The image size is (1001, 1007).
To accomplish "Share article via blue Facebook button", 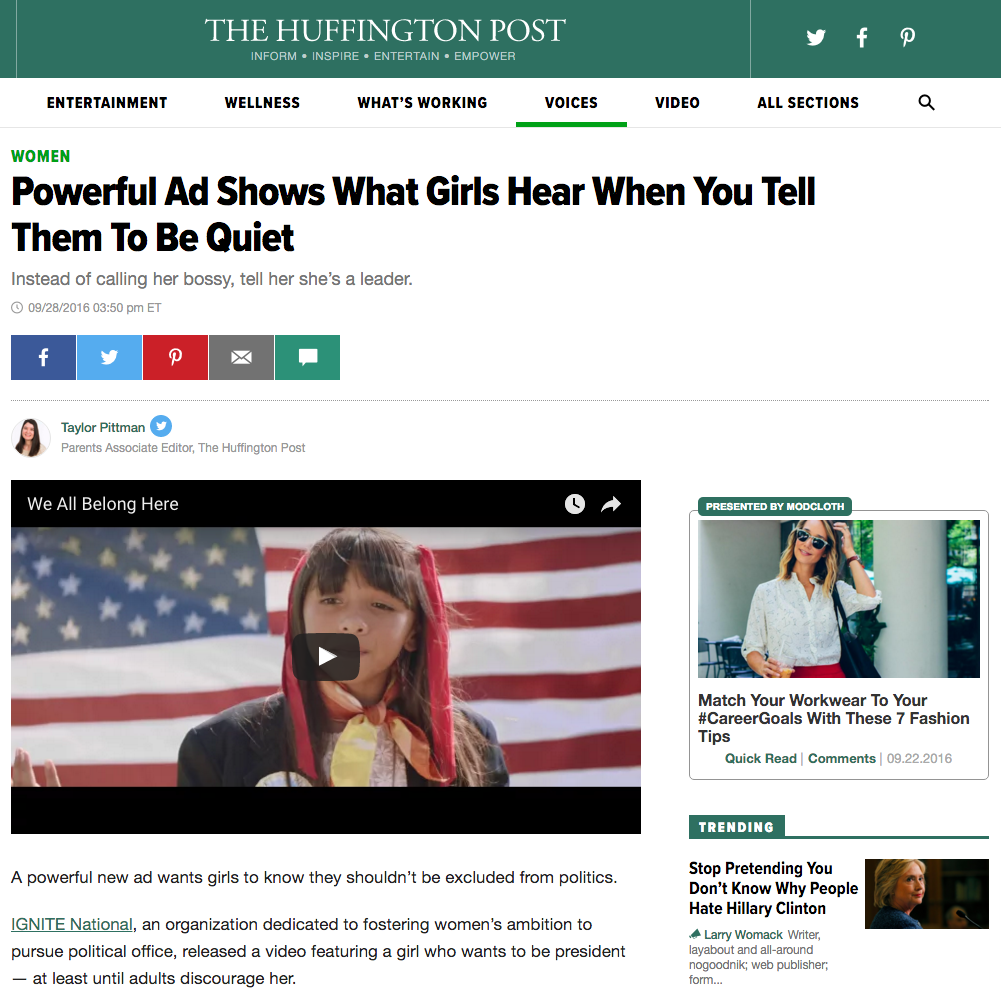I will 43,357.
